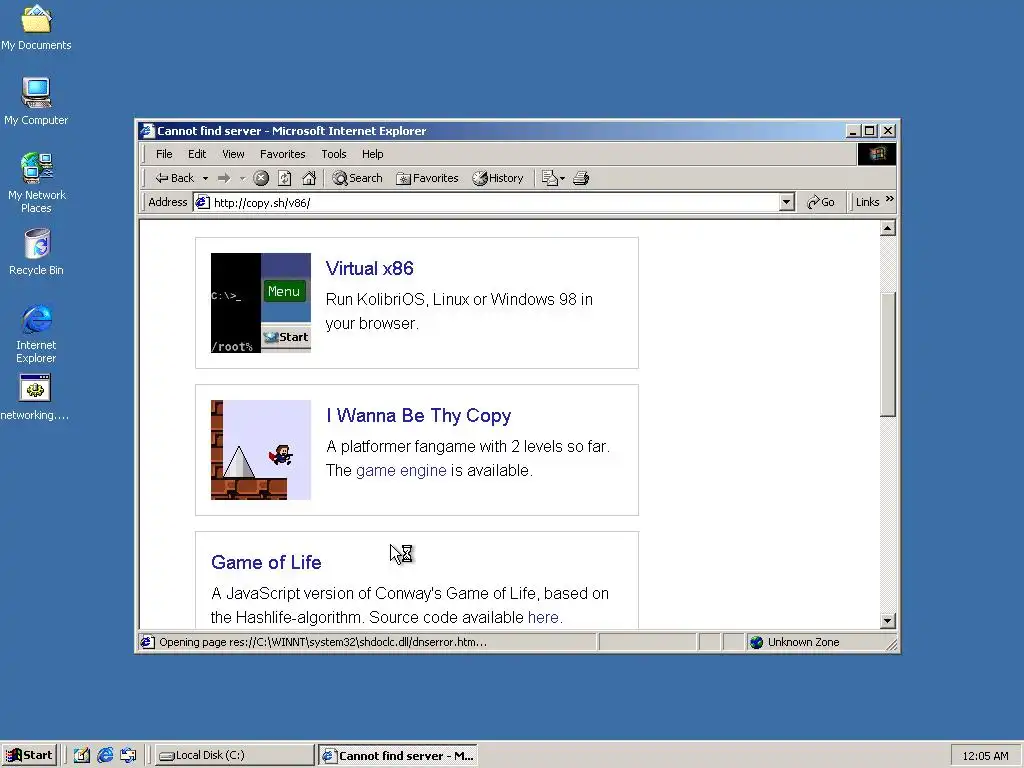Click the scrollbar down arrow
Screen dimensions: 1024x768
[x=887, y=621]
